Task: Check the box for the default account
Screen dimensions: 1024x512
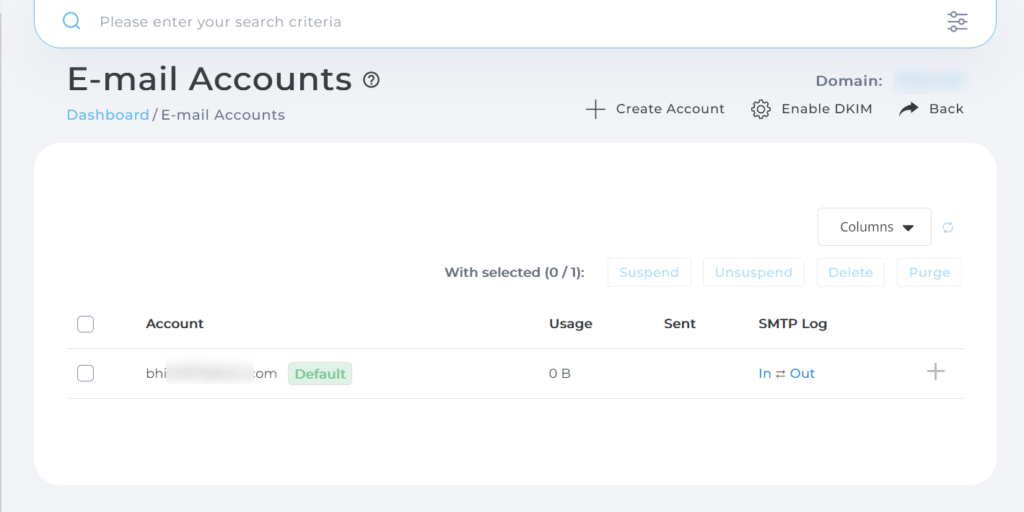Action: tap(86, 373)
